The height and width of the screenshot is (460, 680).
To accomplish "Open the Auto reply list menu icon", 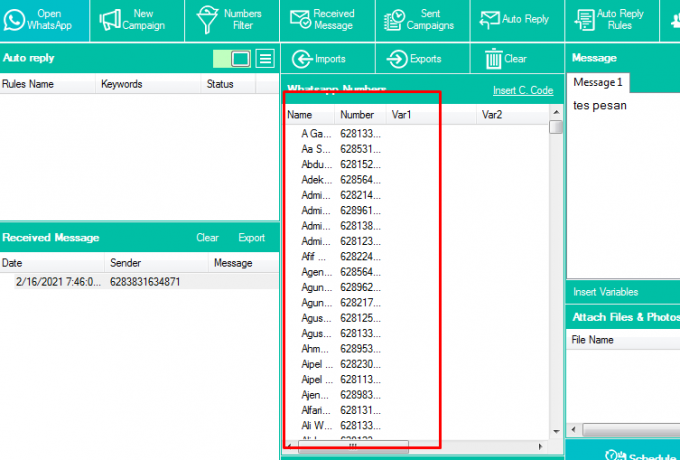I will [x=265, y=59].
